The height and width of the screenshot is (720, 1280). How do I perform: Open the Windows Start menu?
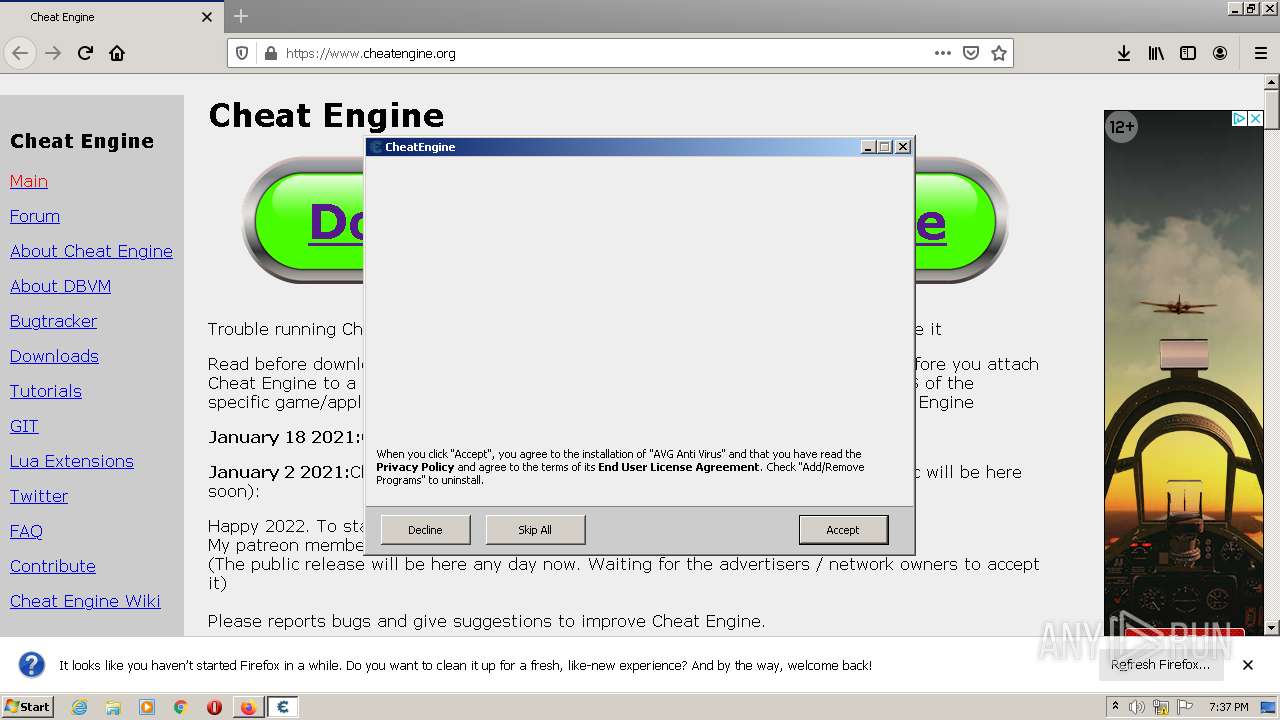[27, 707]
